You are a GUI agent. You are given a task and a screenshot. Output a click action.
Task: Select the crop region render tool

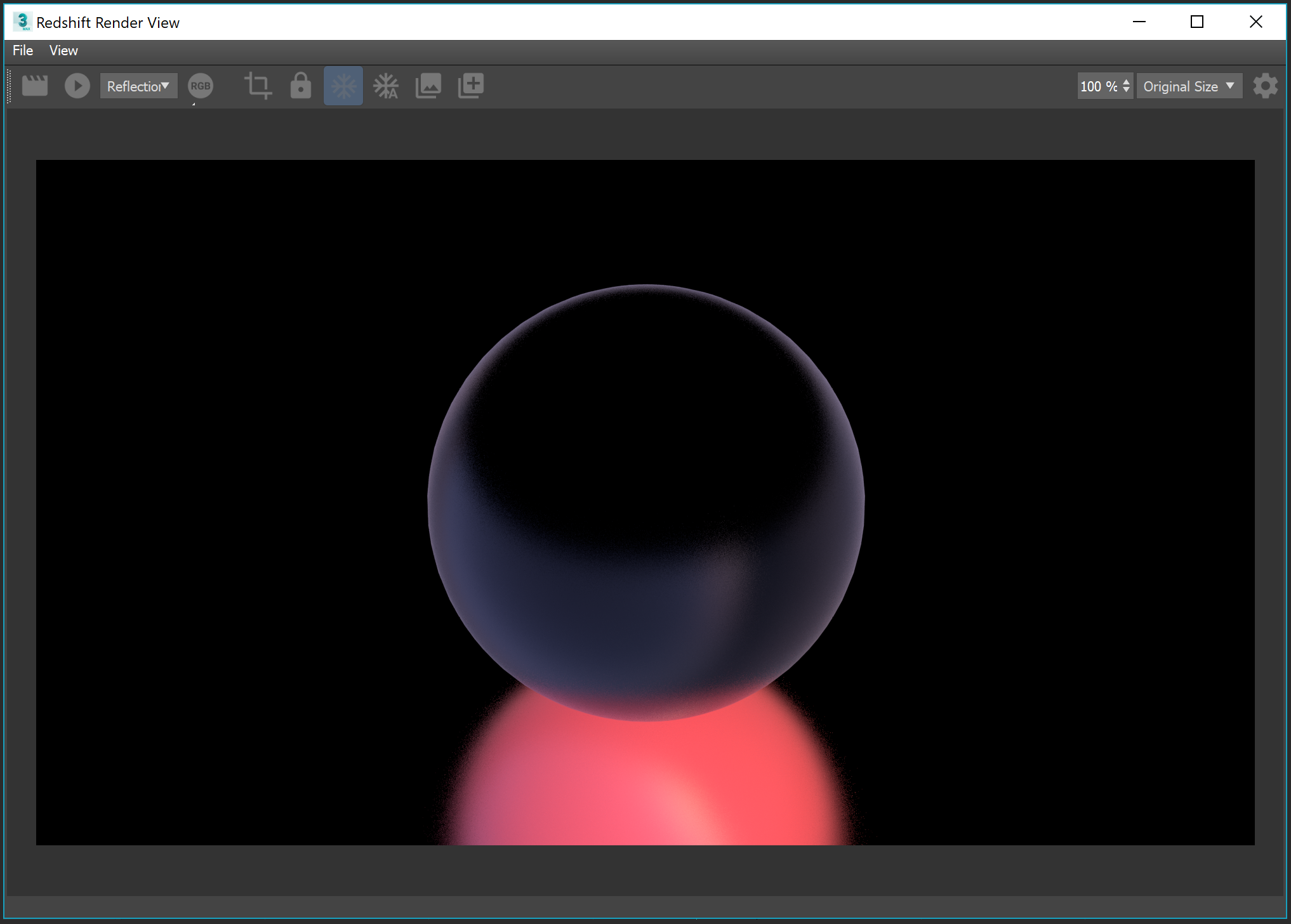[x=258, y=86]
